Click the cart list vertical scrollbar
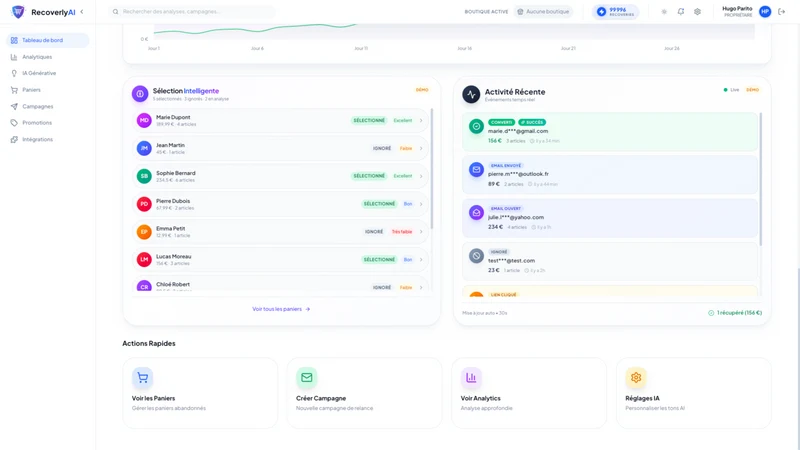800x450 pixels. coord(432,168)
